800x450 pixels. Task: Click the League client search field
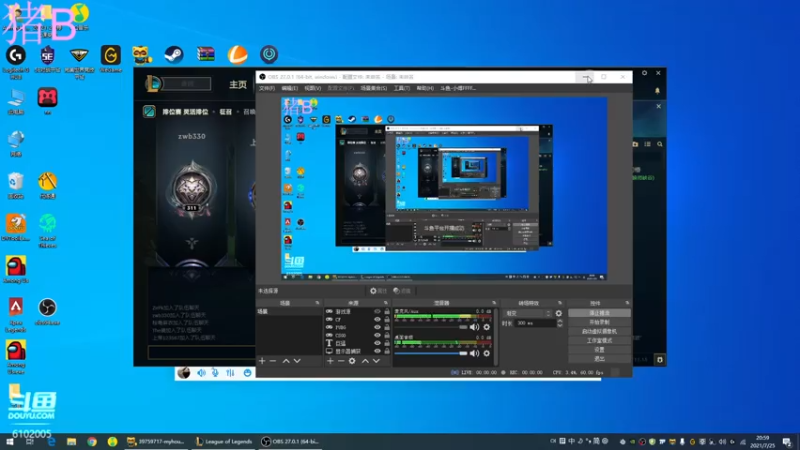(x=187, y=84)
